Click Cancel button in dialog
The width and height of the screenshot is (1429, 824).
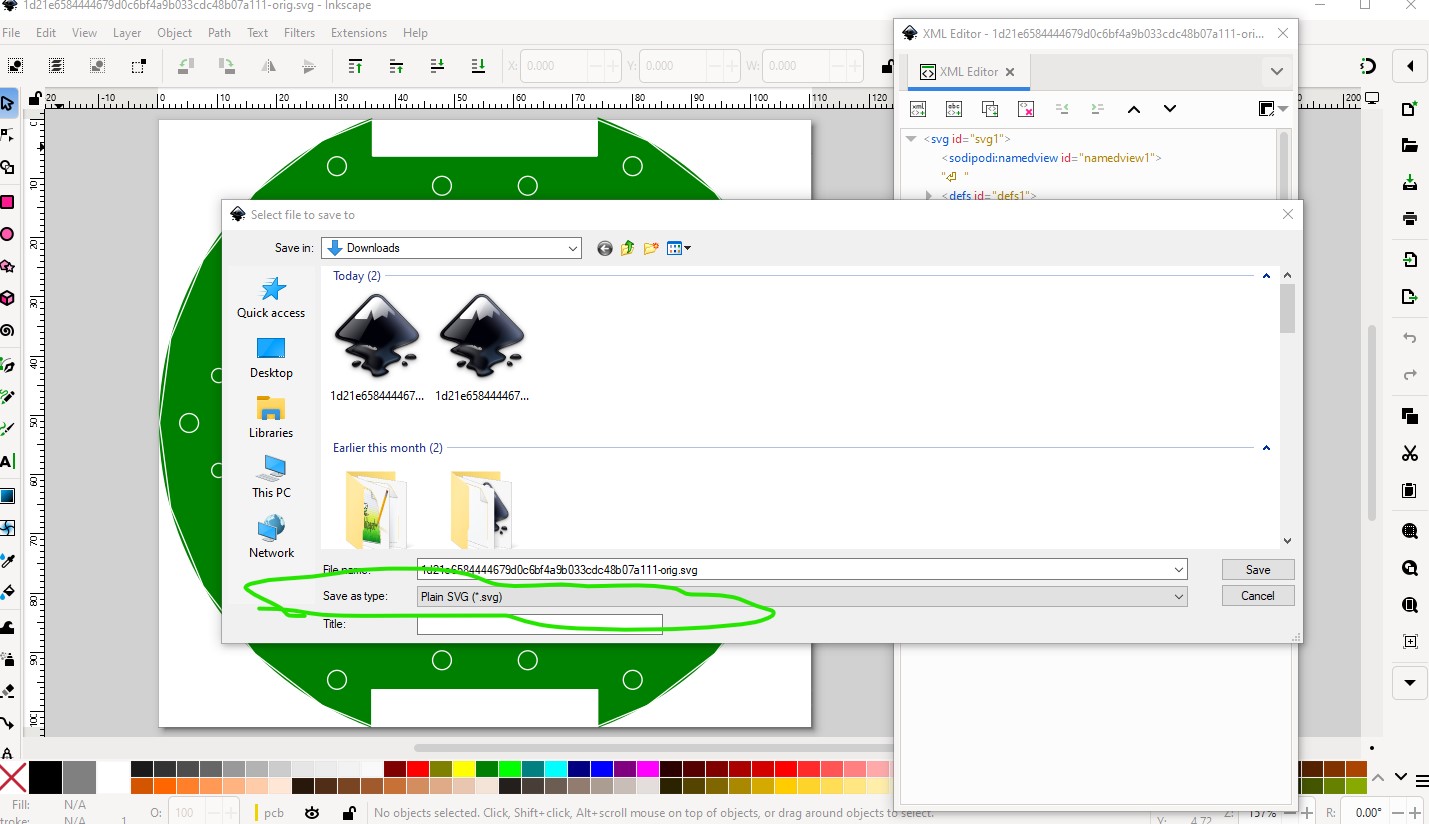(1258, 595)
